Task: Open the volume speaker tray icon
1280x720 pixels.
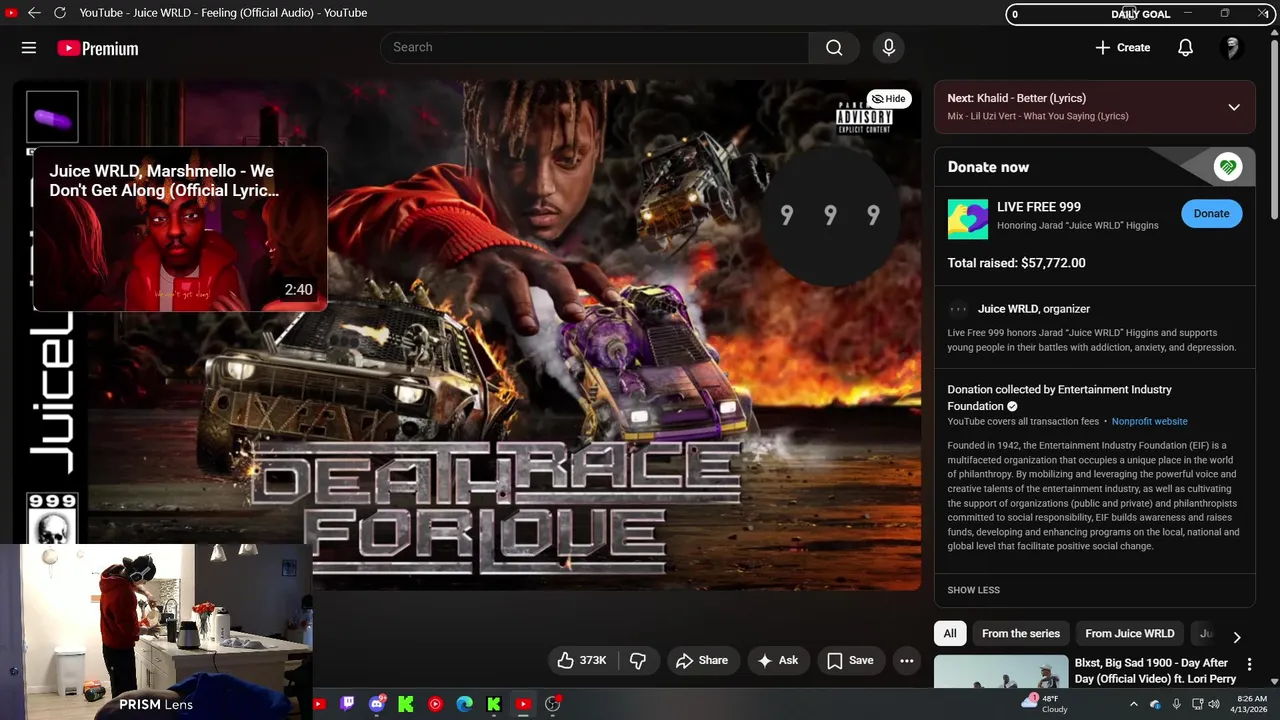Action: pyautogui.click(x=1214, y=704)
